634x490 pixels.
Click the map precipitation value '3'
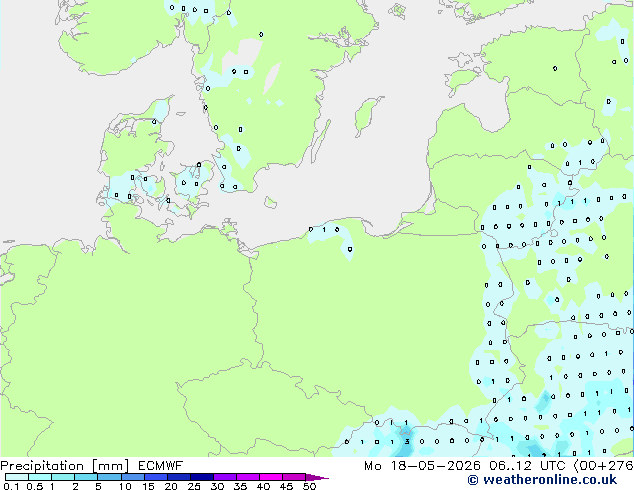[407, 441]
